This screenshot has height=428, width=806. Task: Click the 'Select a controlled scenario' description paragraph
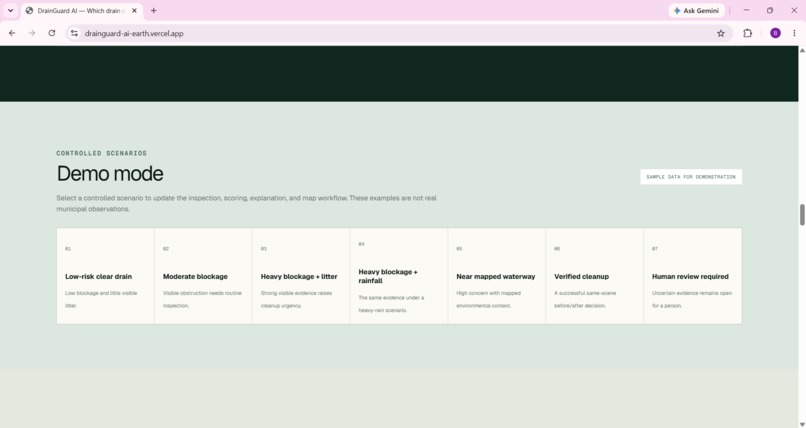[246, 203]
